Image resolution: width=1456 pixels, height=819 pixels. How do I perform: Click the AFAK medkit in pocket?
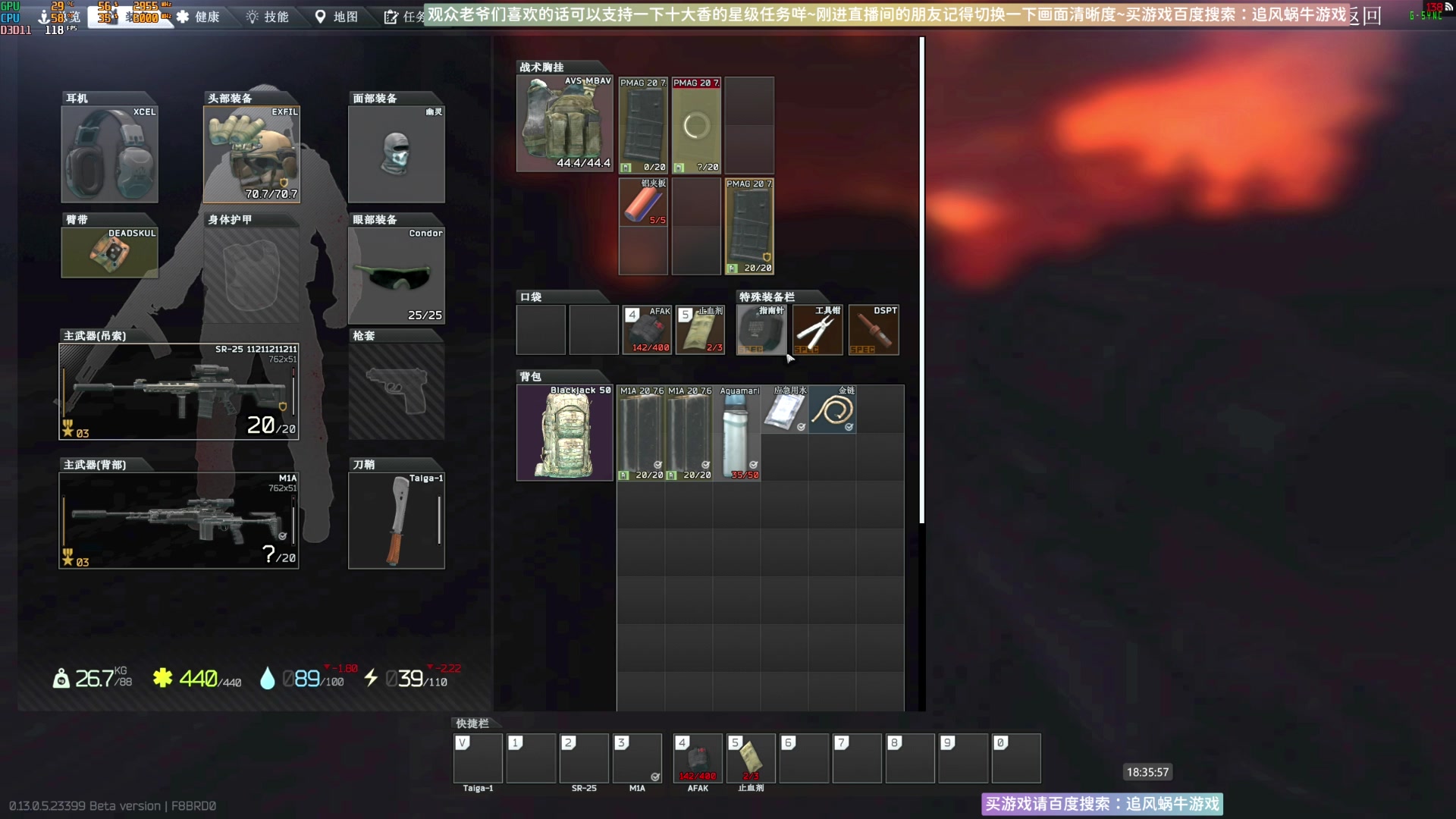[647, 331]
